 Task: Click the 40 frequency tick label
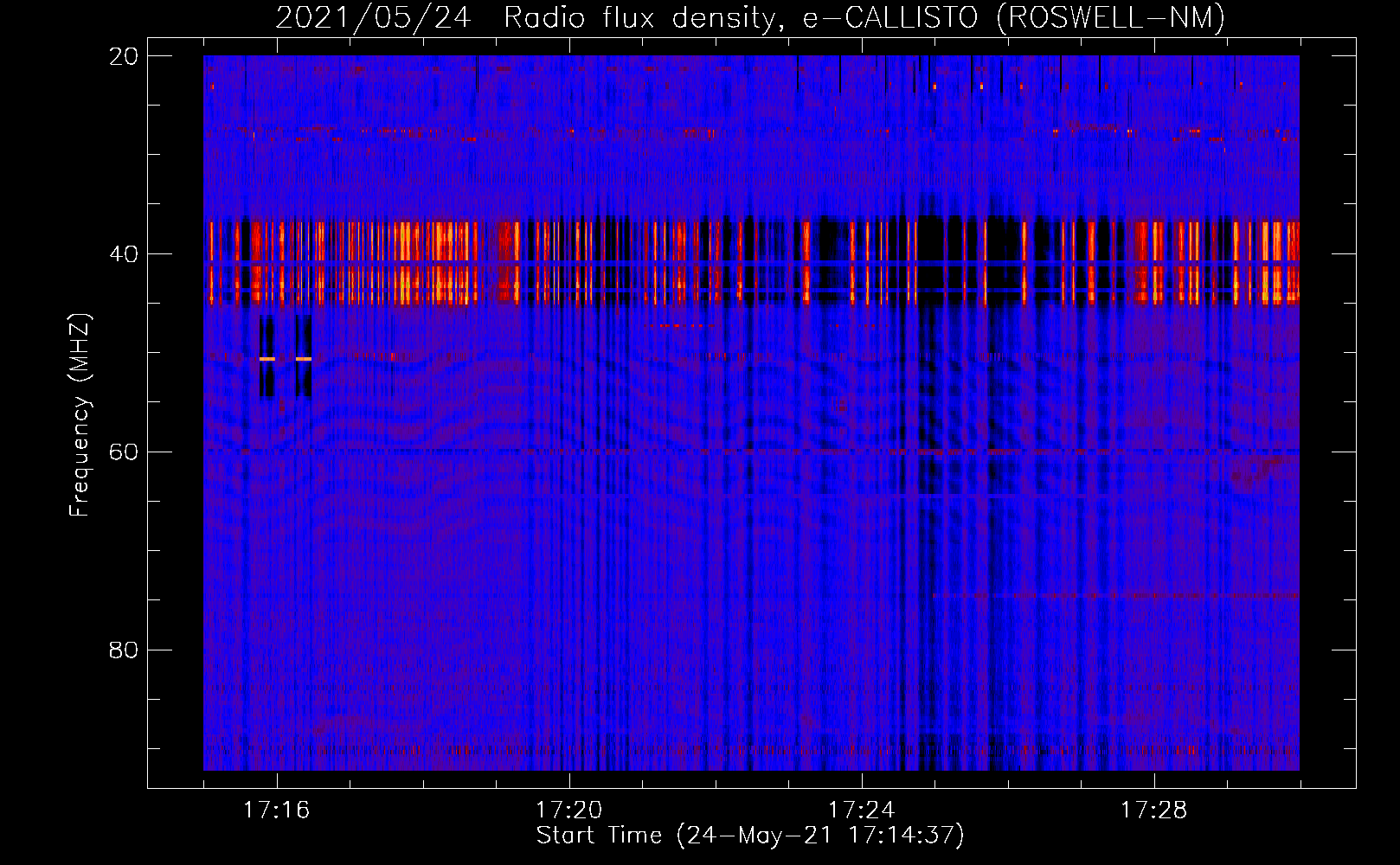(x=124, y=254)
